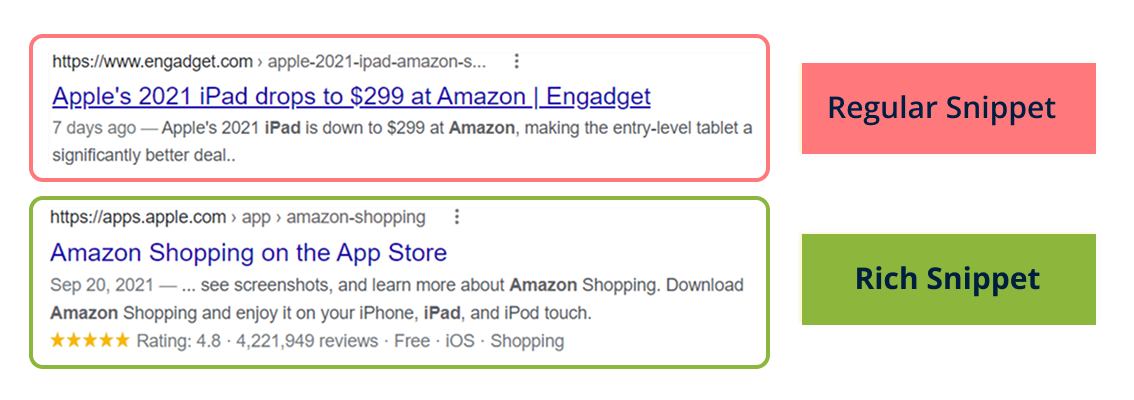Open the Amazon Shopping on the App Store link
1134x400 pixels.
(248, 252)
